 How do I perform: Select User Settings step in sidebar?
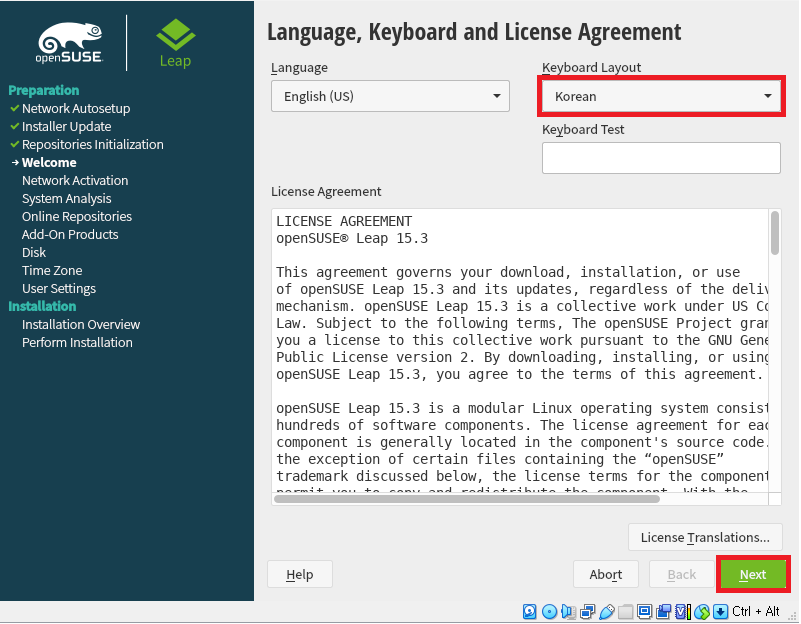coord(59,289)
